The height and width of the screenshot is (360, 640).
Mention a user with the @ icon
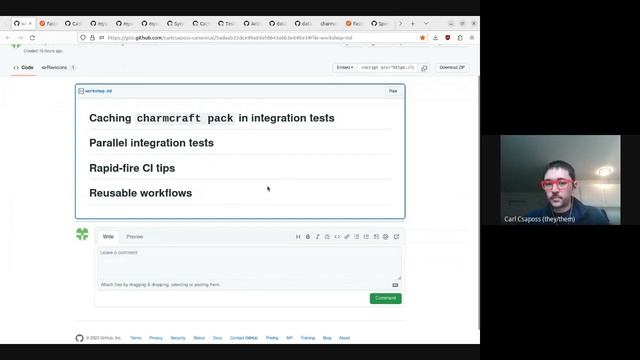(x=386, y=237)
